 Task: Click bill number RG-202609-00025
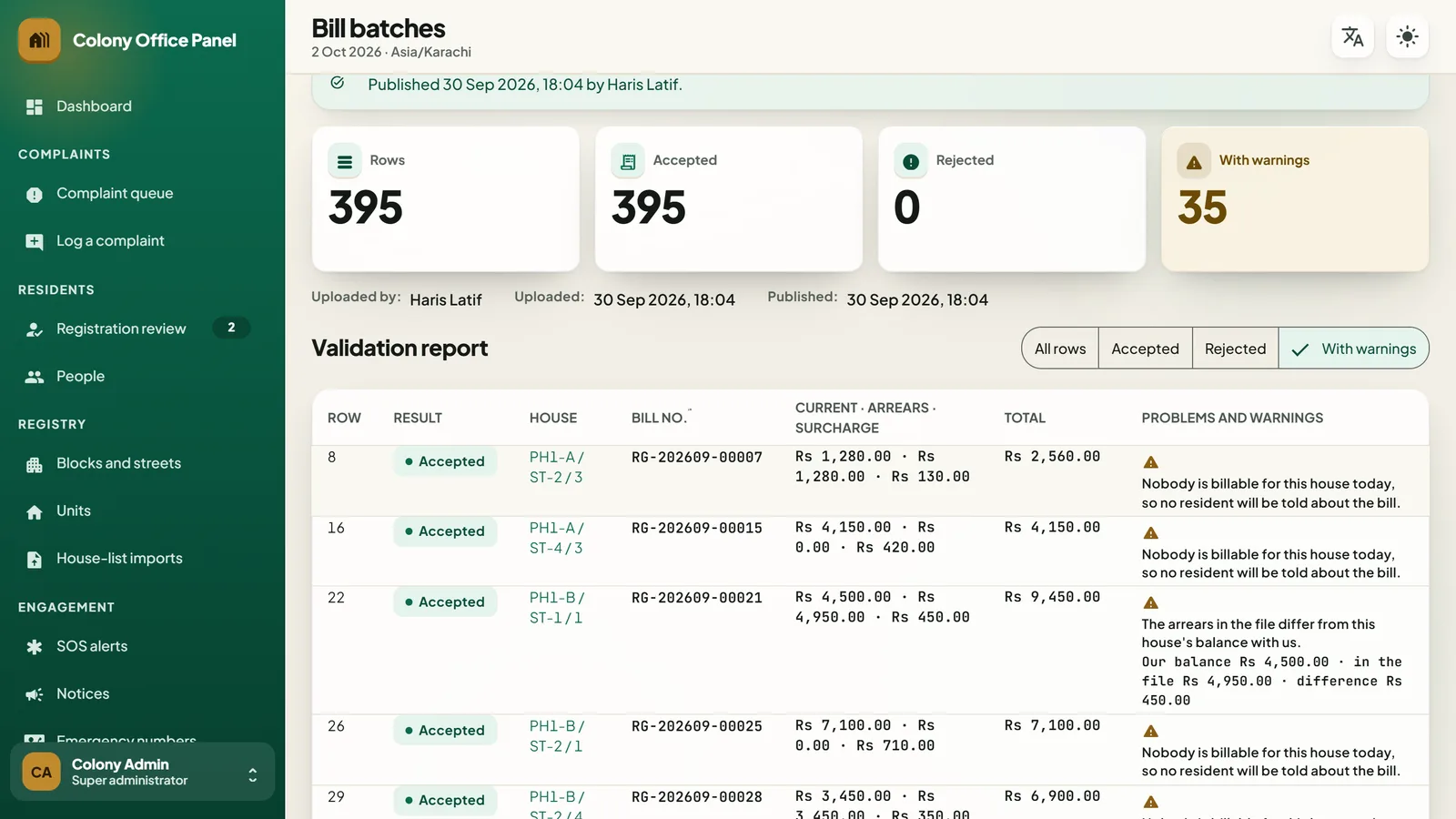click(697, 726)
